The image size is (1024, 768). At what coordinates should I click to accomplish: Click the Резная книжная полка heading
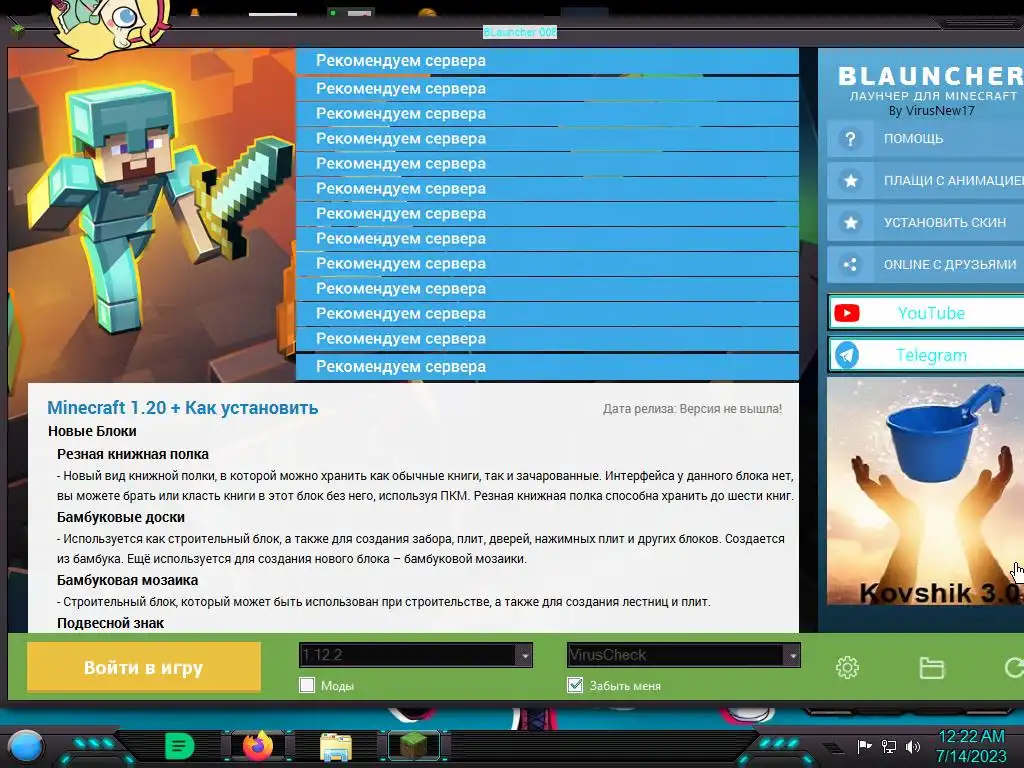133,454
